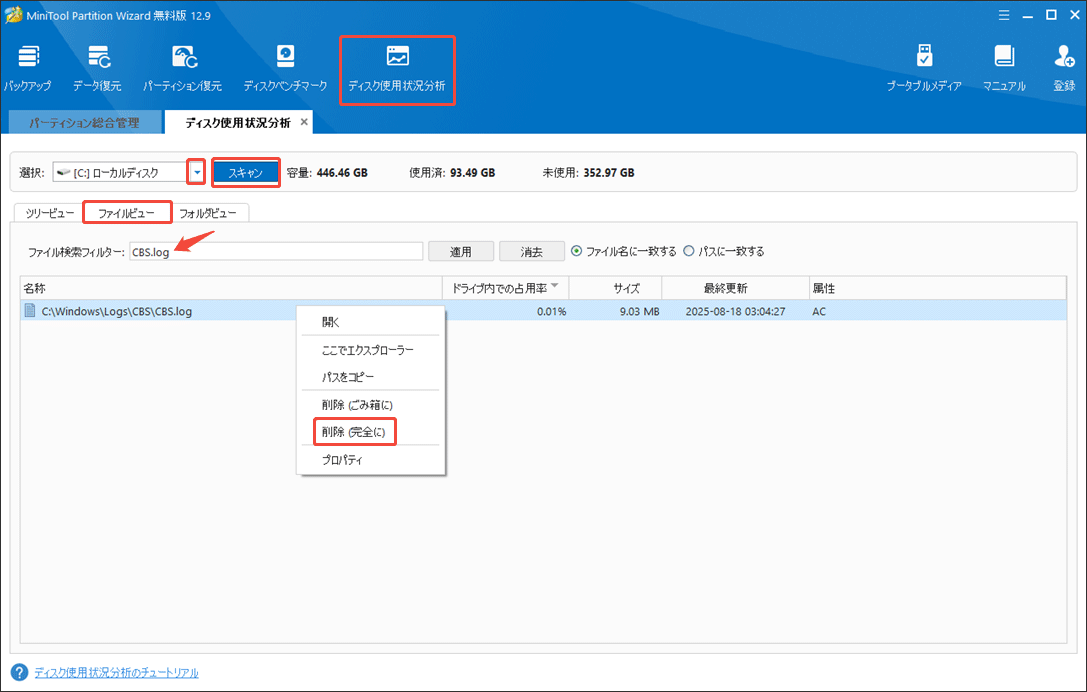Start ディスクベンチマーク disk benchmark
This screenshot has height=692, width=1087.
[x=285, y=69]
